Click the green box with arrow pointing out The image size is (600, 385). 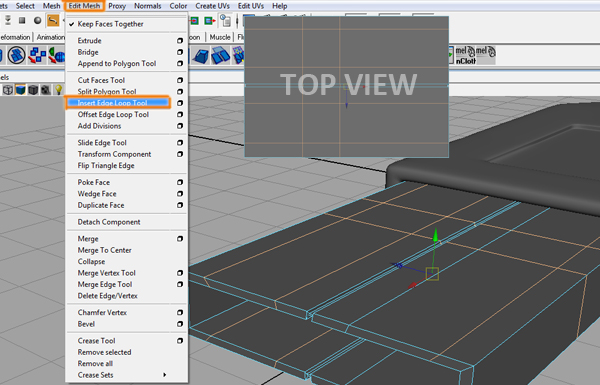point(209,21)
